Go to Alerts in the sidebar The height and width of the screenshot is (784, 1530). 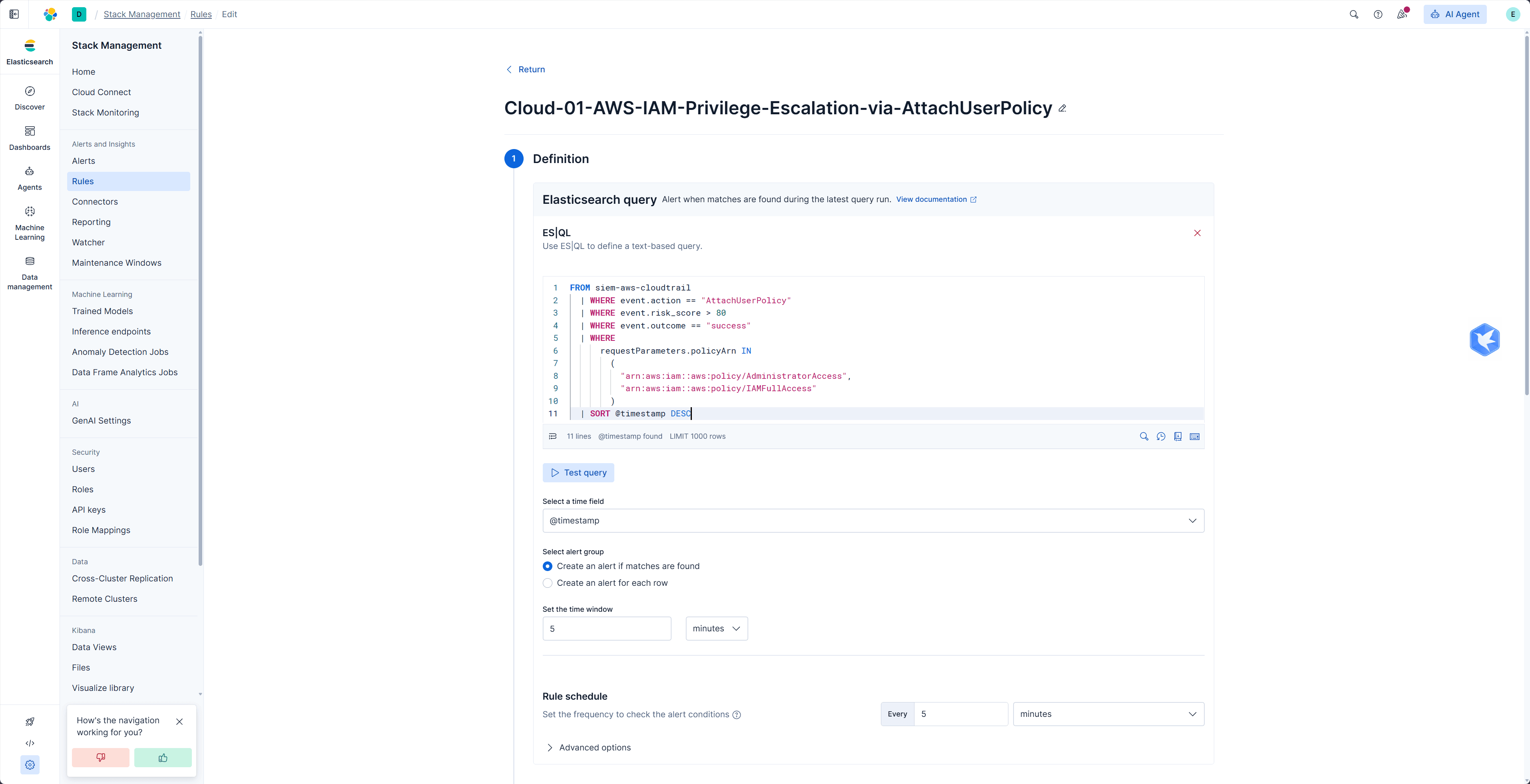pos(83,161)
